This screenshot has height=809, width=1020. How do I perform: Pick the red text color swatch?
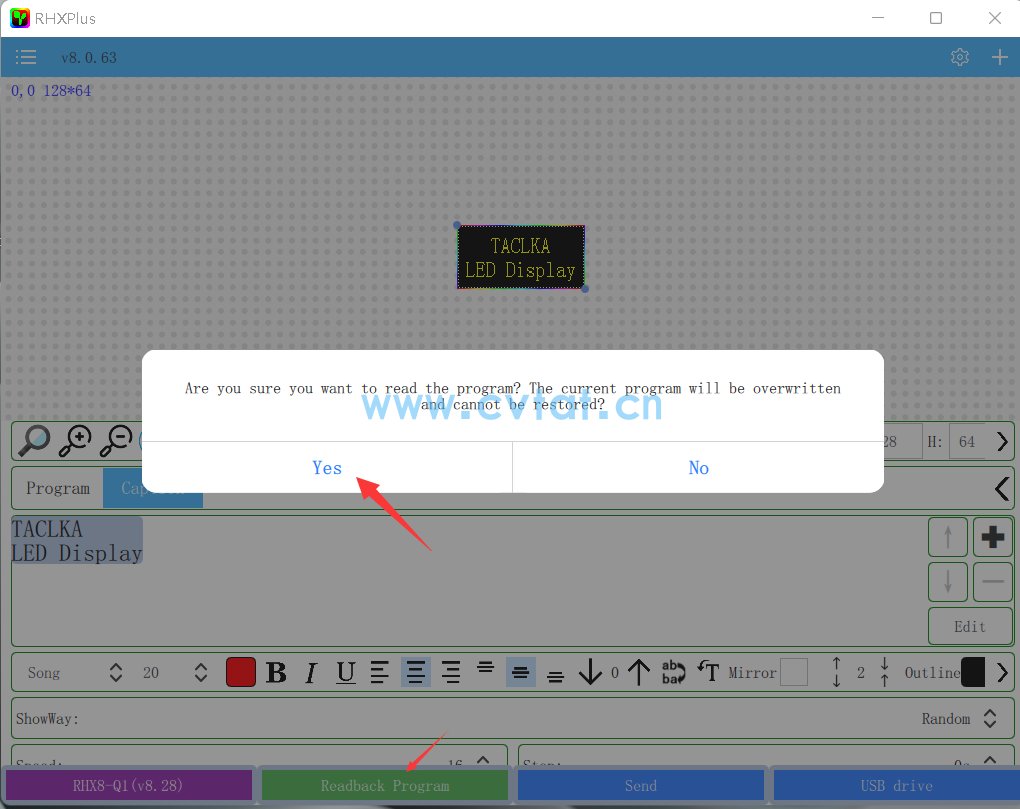coord(241,672)
